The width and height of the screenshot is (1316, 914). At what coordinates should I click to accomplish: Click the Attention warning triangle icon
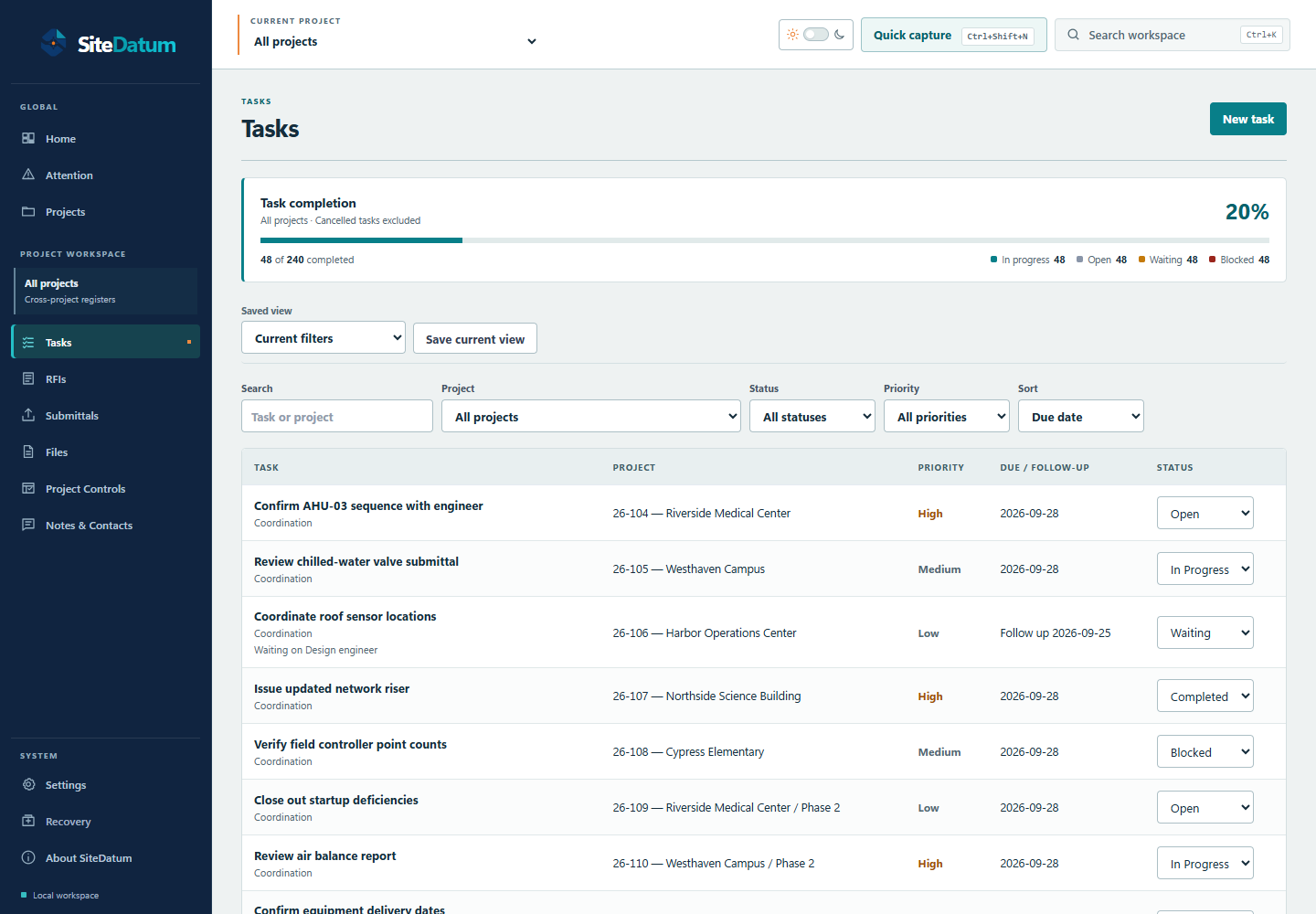28,175
